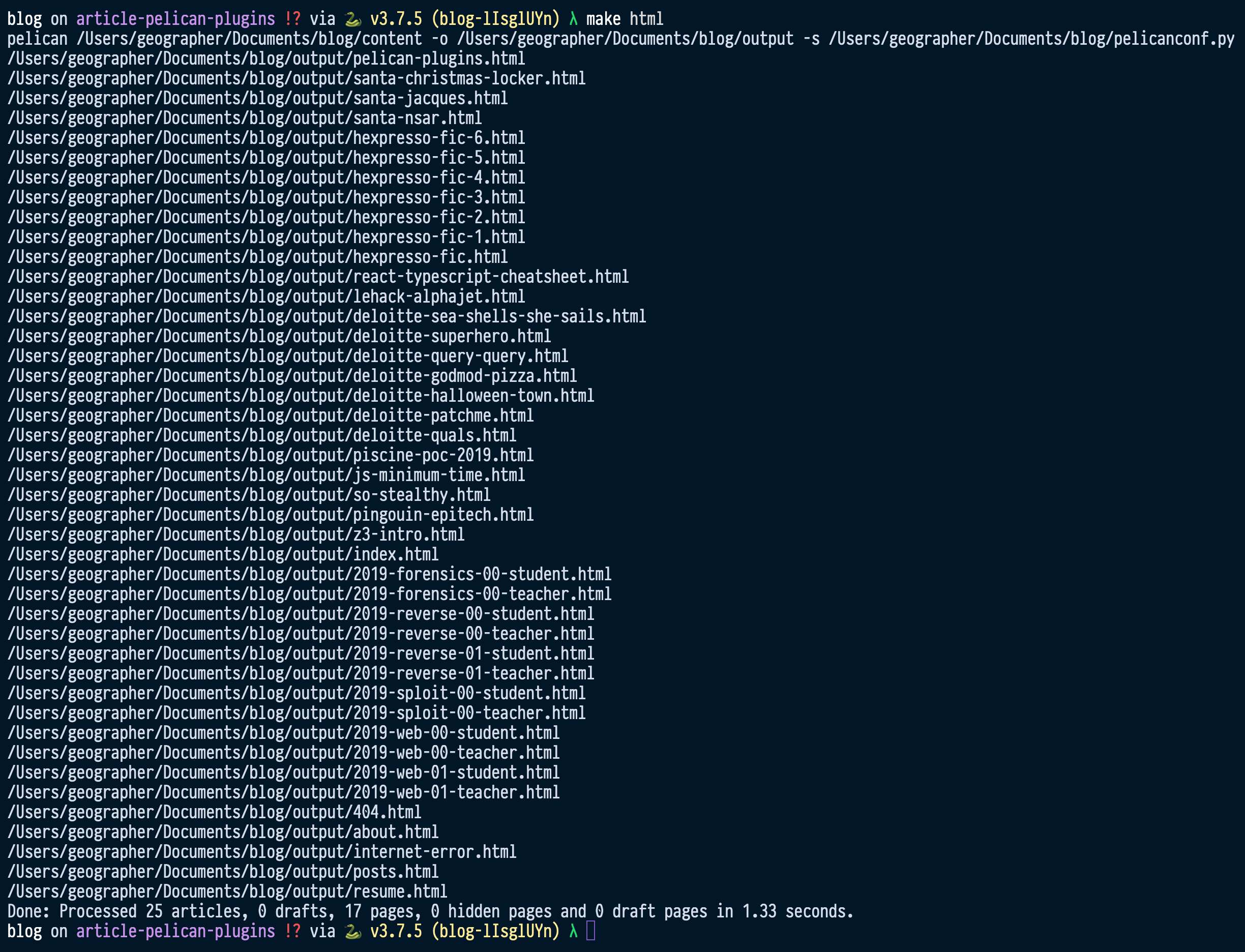Click the hexpresso-fic-6.html output path

click(266, 138)
